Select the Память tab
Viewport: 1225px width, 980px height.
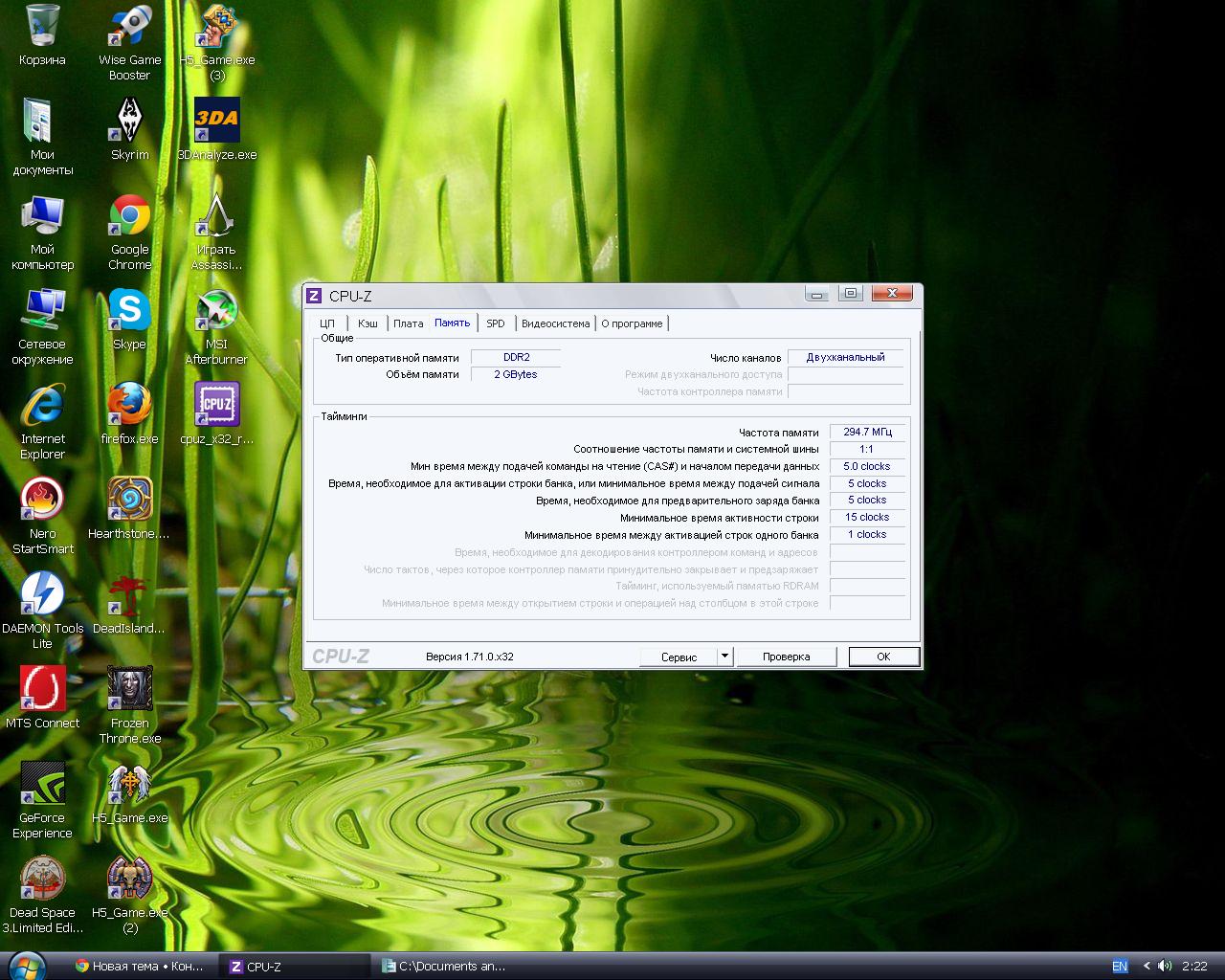pos(452,323)
